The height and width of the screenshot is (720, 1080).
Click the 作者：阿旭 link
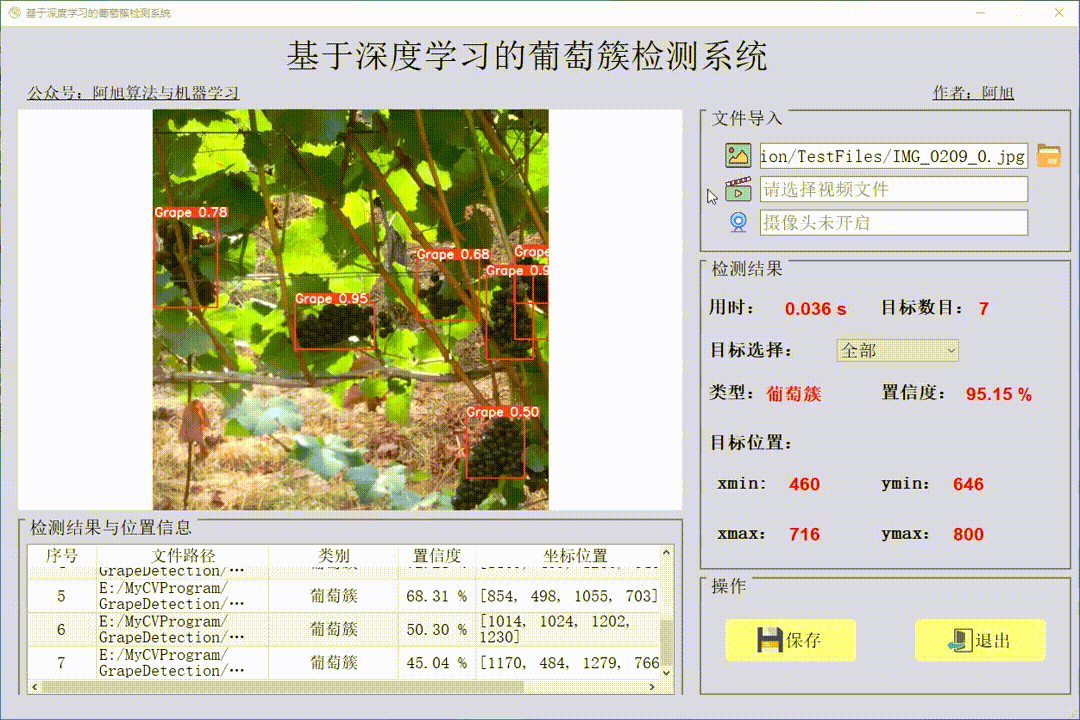coord(973,92)
